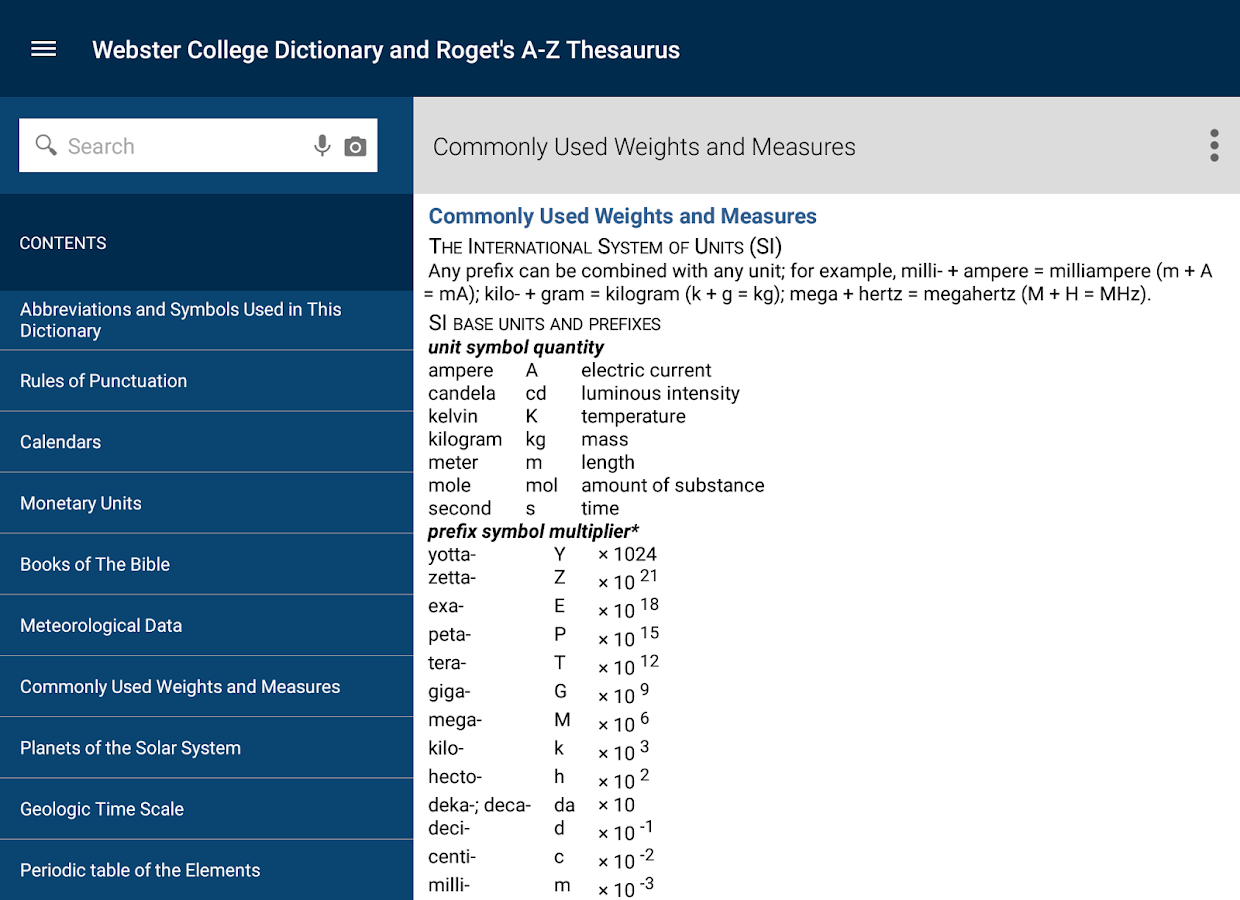Click the 'centi-' prefix entry
This screenshot has height=900, width=1240.
(x=452, y=857)
